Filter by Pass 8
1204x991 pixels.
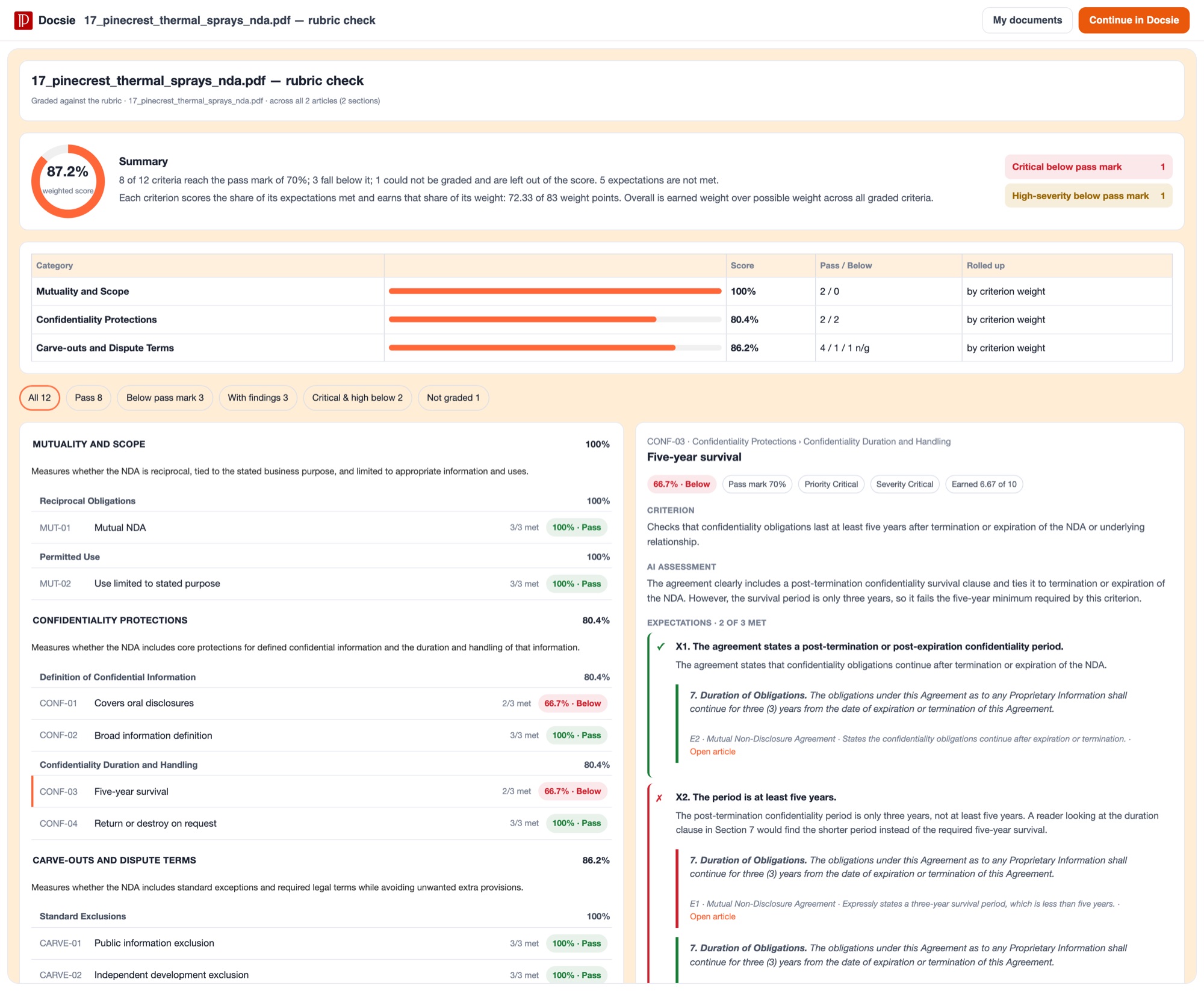click(88, 398)
